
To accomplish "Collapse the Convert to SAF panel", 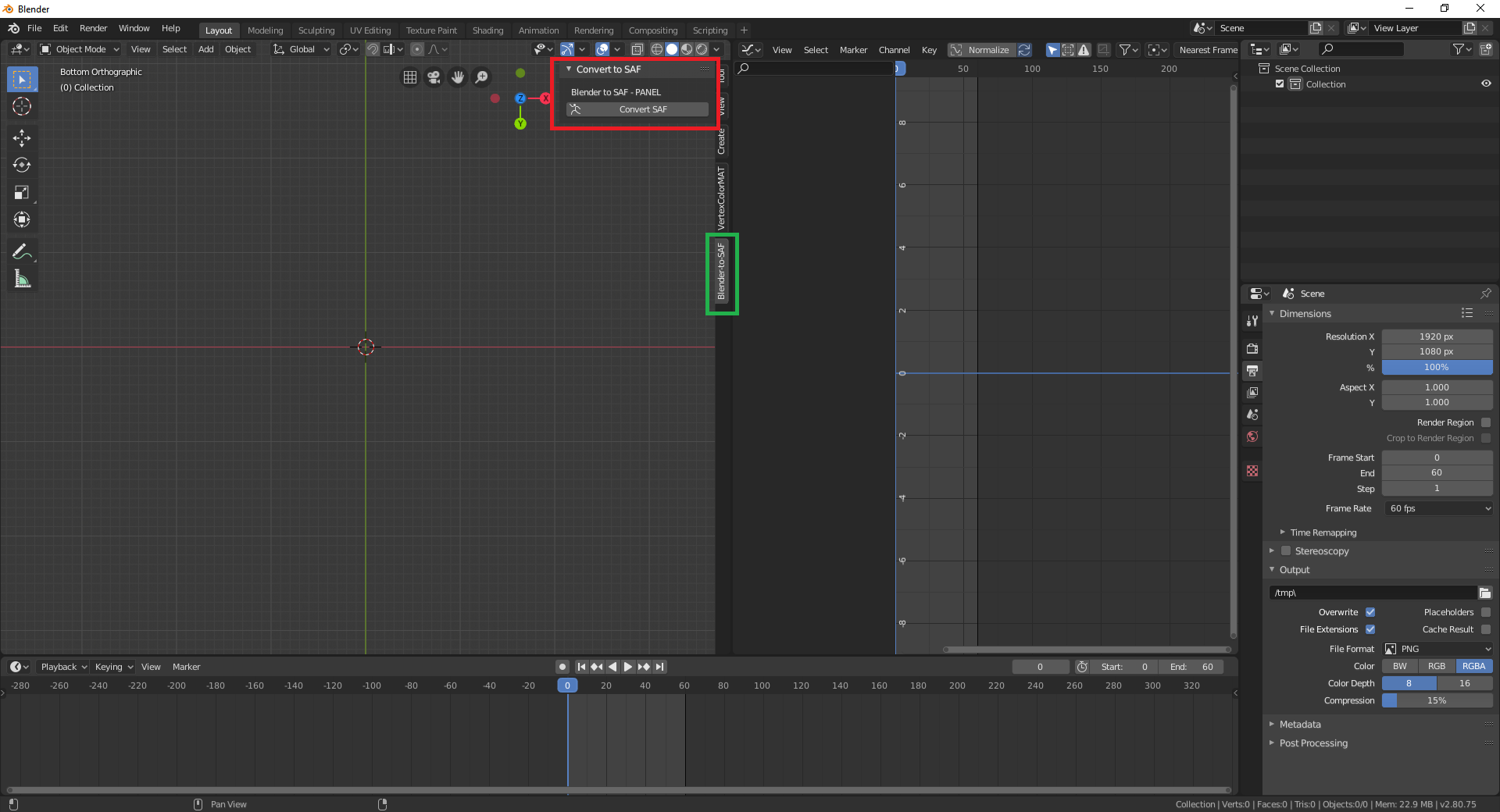I will click(x=608, y=69).
